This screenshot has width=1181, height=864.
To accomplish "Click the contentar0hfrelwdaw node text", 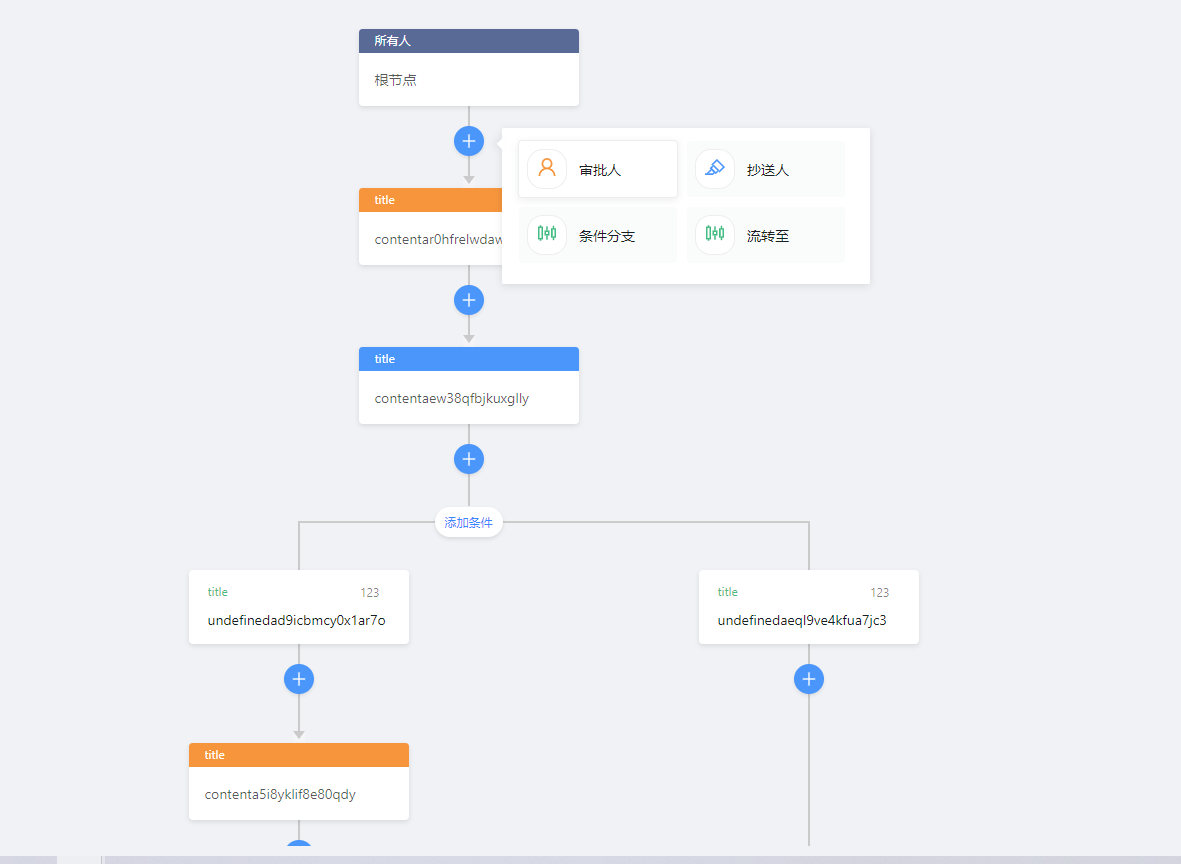I will (435, 240).
